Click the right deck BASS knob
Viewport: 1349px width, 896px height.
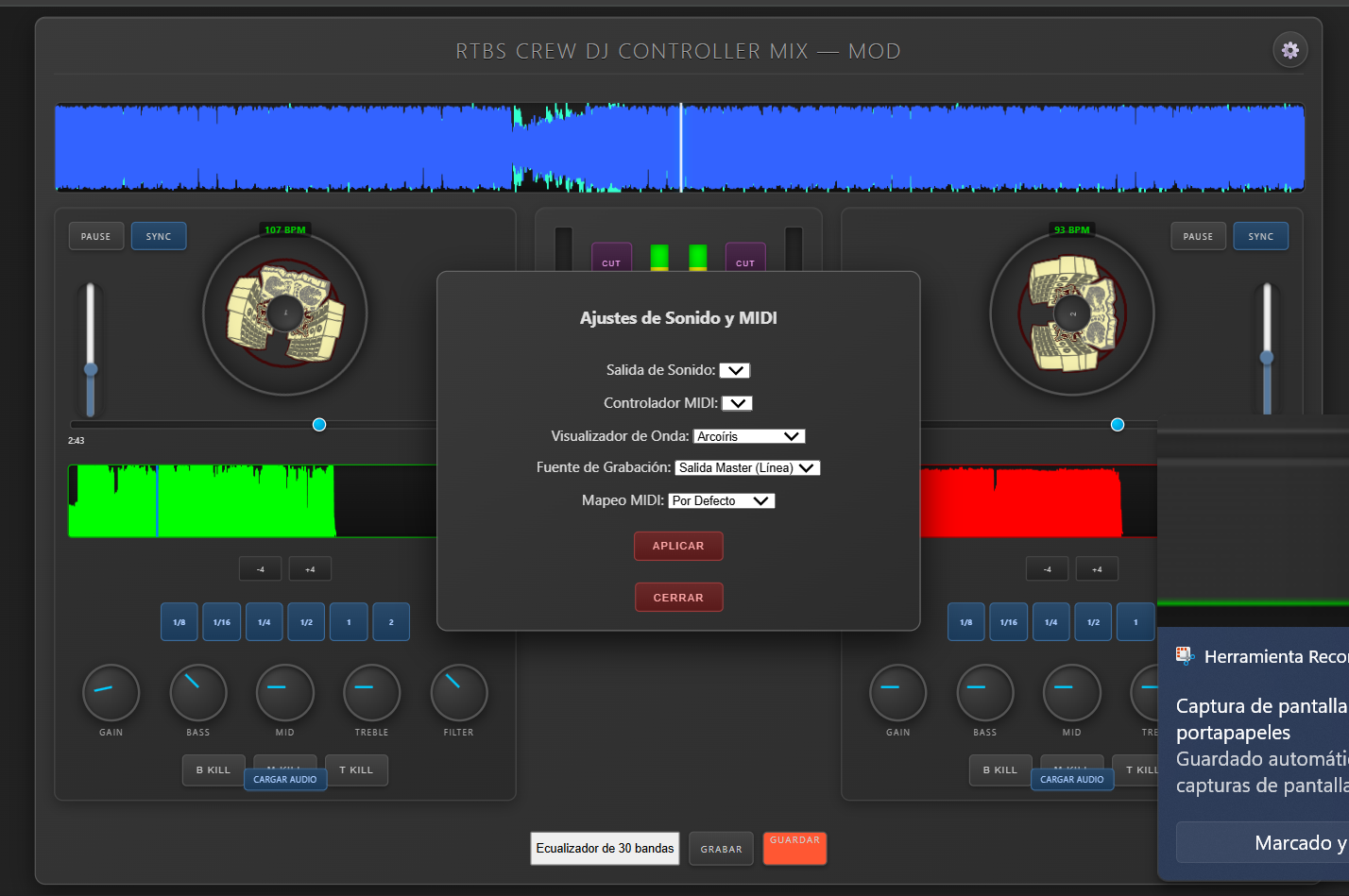tap(985, 694)
